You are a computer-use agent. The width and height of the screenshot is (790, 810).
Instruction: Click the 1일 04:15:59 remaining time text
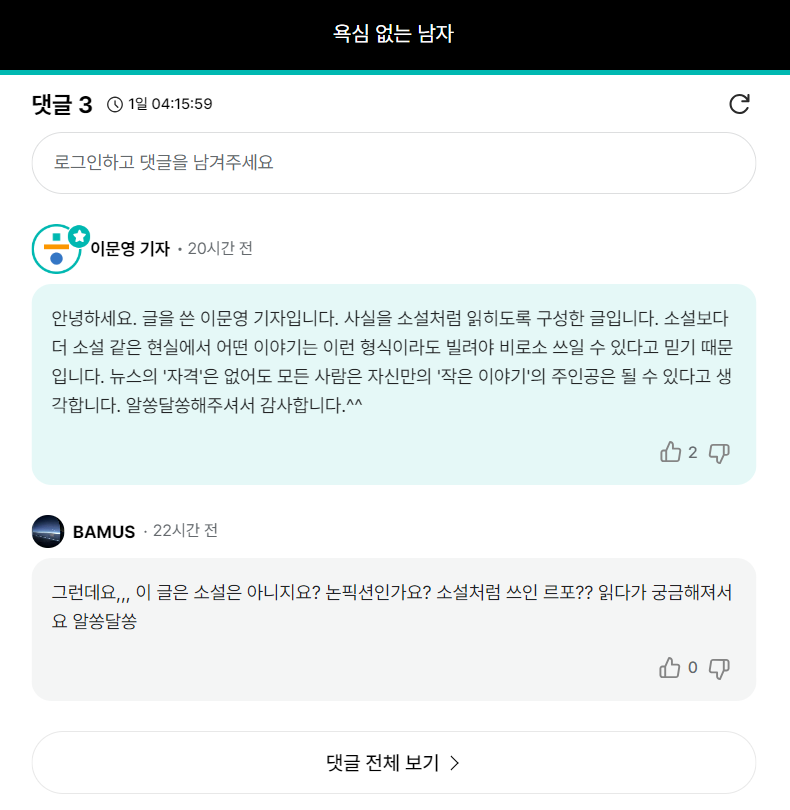[x=170, y=104]
